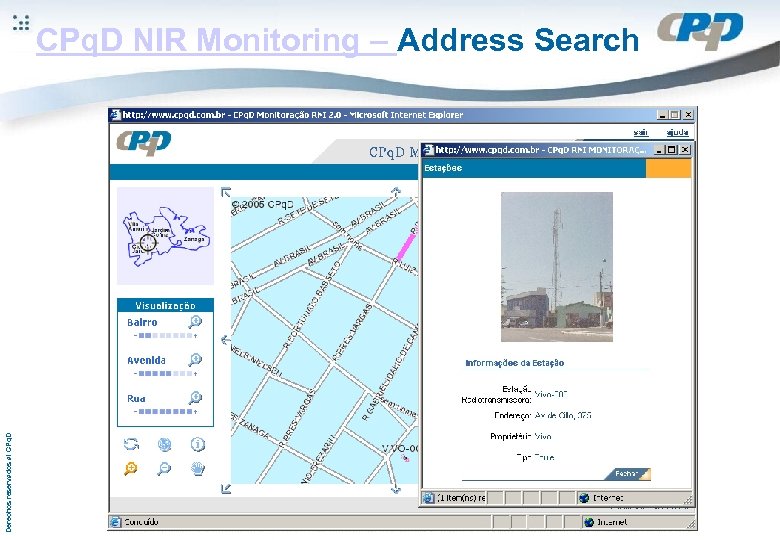Pan map using the northwest arrow
This screenshot has width=780, height=540.
tap(226, 192)
